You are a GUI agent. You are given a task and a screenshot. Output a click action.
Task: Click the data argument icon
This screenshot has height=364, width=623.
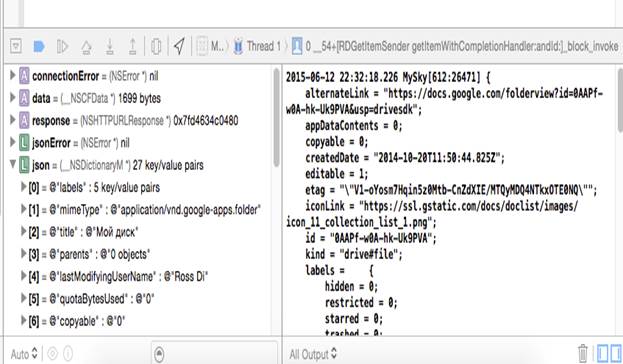point(24,98)
